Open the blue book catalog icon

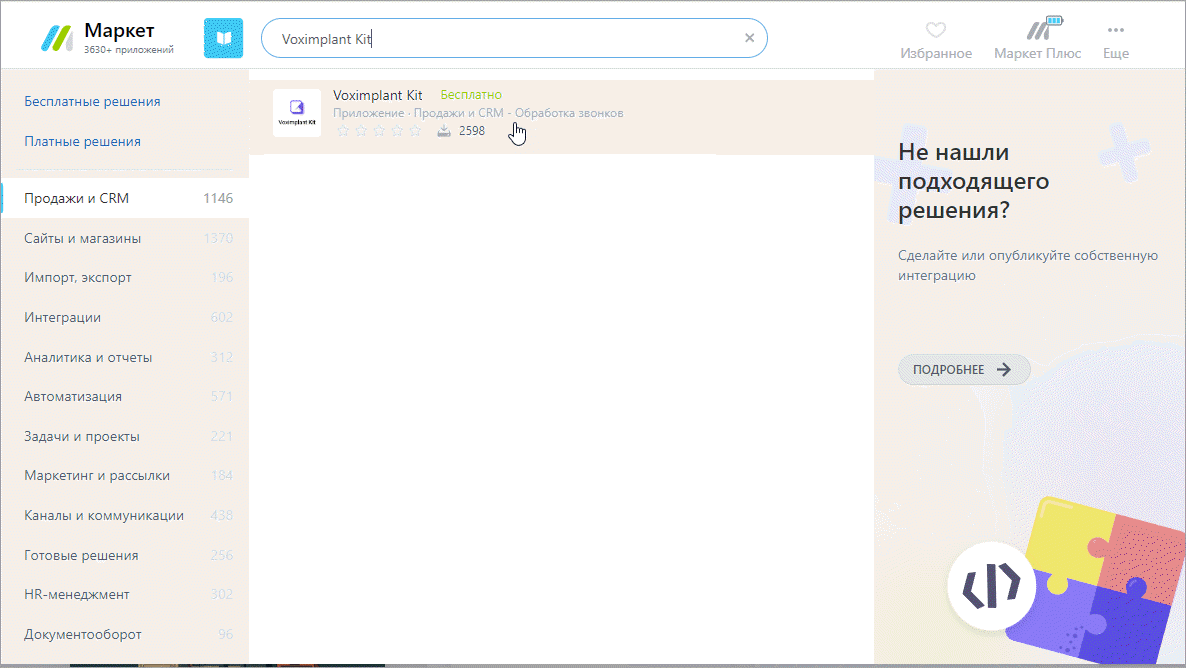click(x=223, y=38)
